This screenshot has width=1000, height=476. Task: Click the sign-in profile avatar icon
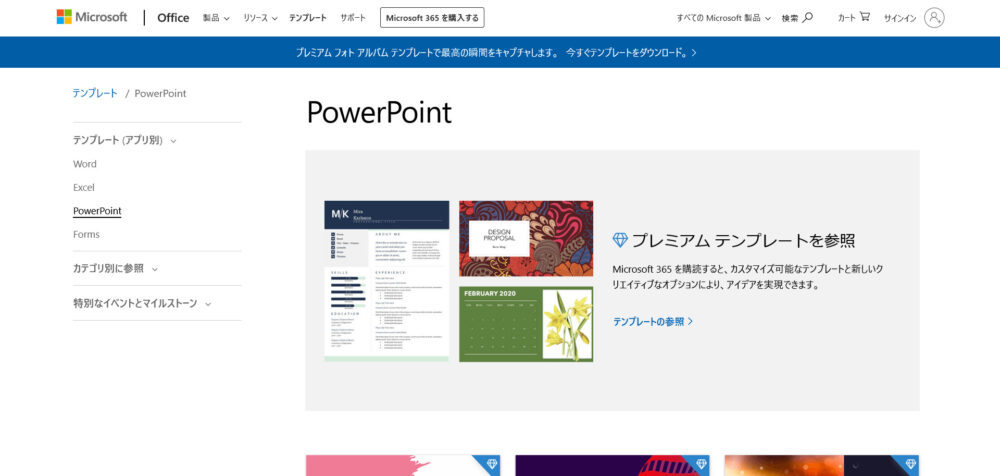point(934,17)
